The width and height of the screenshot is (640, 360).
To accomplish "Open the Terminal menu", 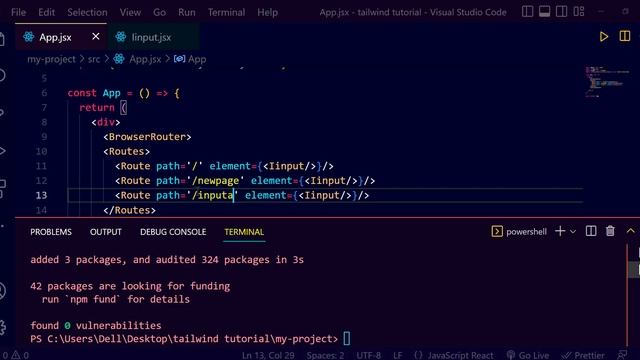I will (x=227, y=12).
